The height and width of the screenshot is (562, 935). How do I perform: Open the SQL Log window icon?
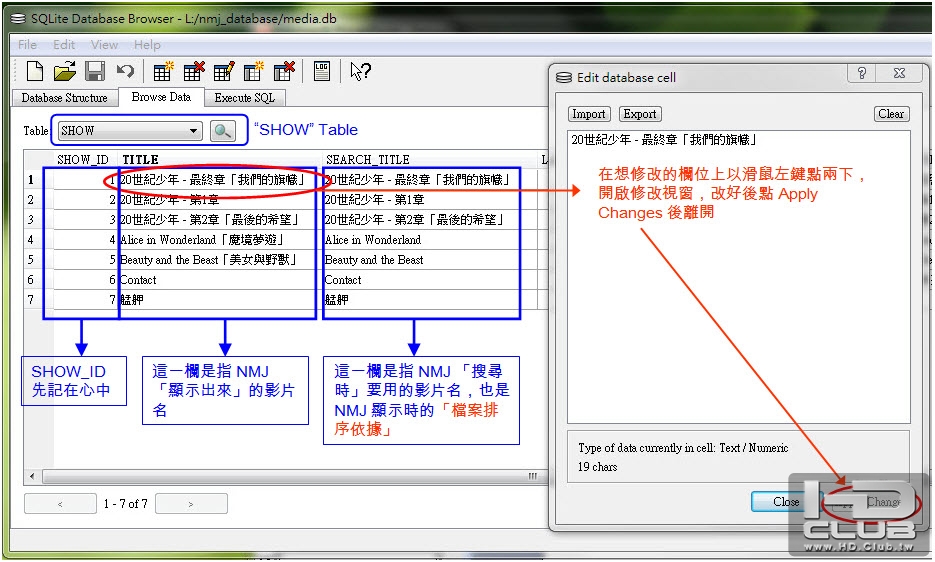pyautogui.click(x=322, y=72)
